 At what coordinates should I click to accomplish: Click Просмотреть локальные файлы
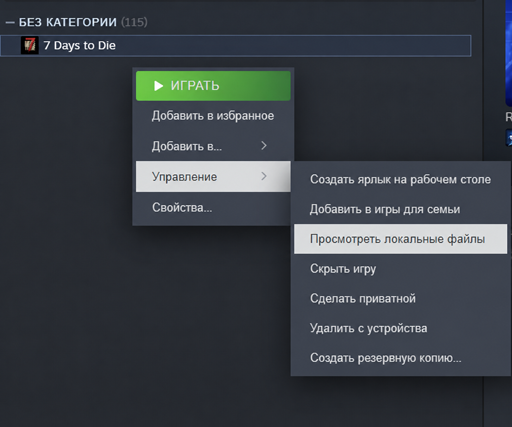click(x=400, y=239)
